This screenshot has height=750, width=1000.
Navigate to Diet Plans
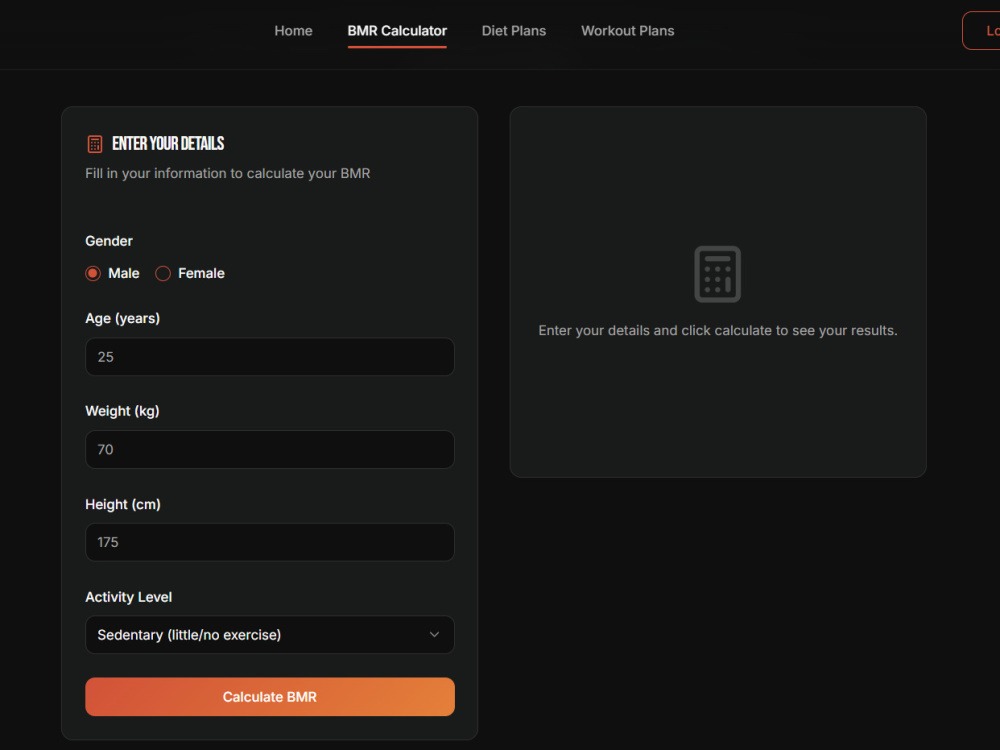513,31
